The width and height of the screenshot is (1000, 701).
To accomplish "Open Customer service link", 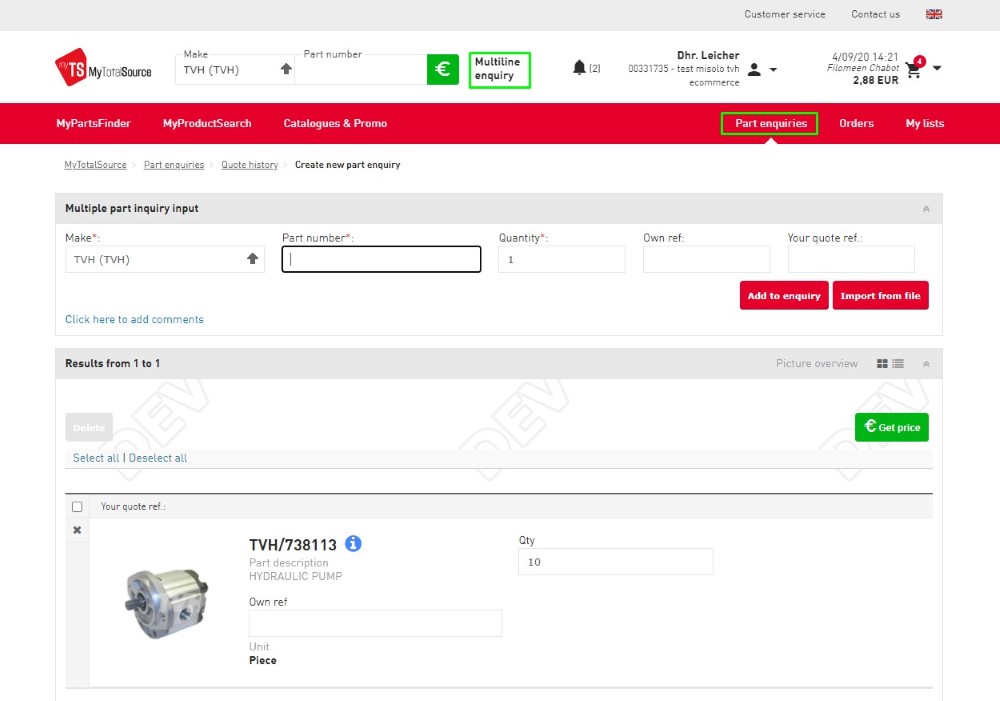I will click(784, 14).
